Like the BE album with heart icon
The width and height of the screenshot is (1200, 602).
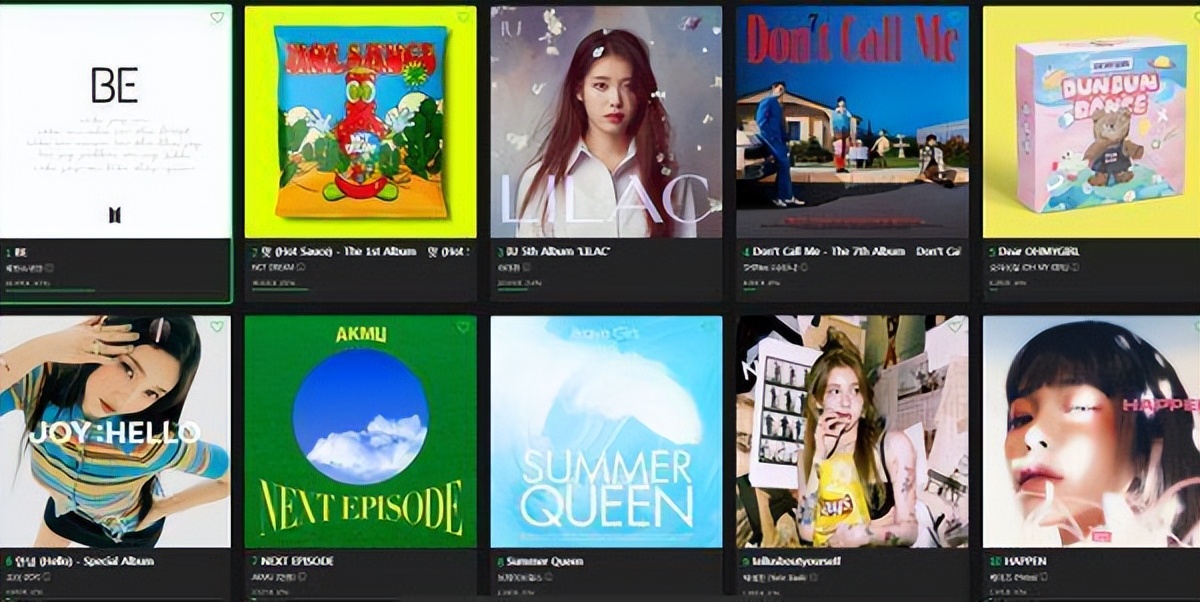point(217,17)
